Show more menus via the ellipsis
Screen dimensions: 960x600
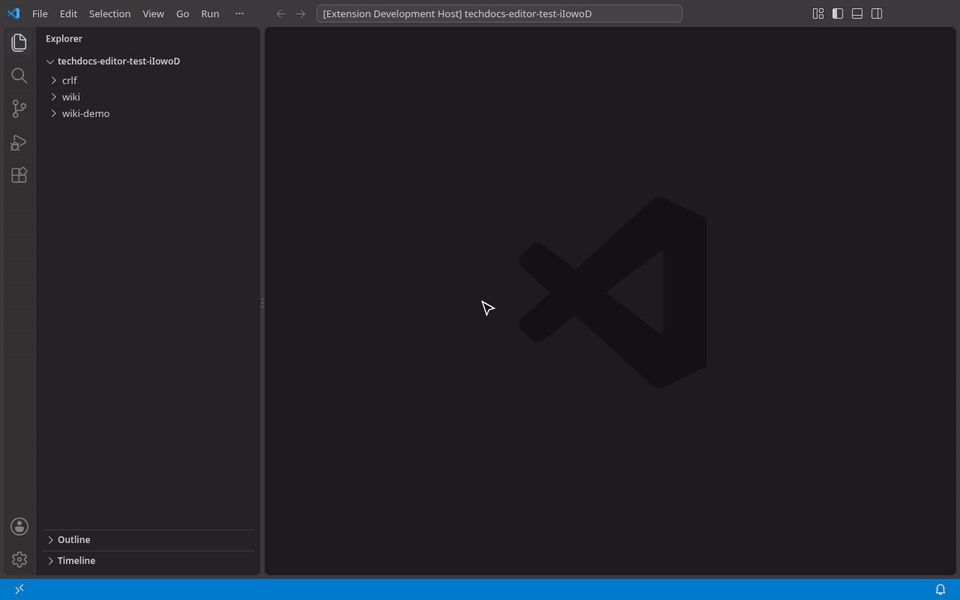click(239, 13)
